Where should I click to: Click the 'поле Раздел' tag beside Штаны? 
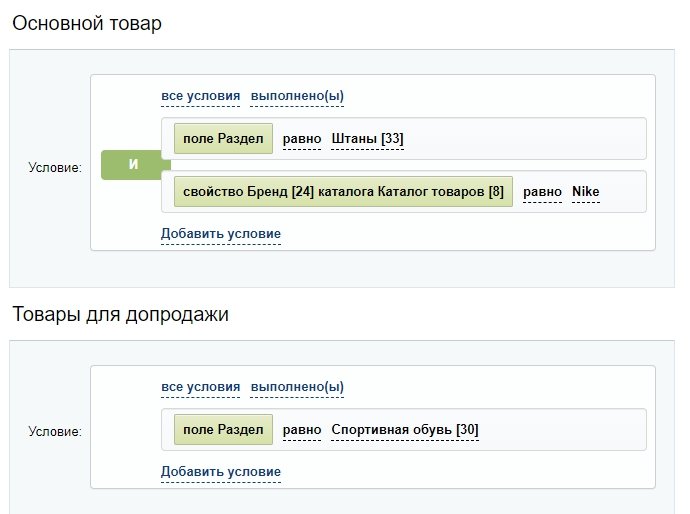[223, 139]
